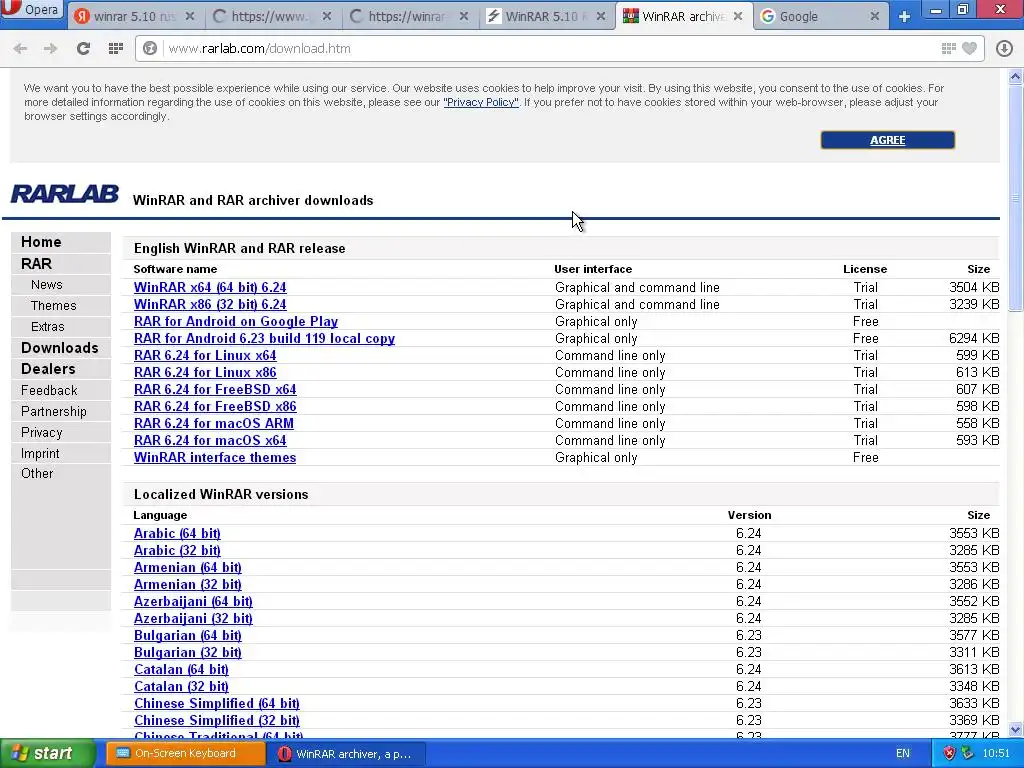Download RAR 6.24 for Linux x86

point(205,372)
